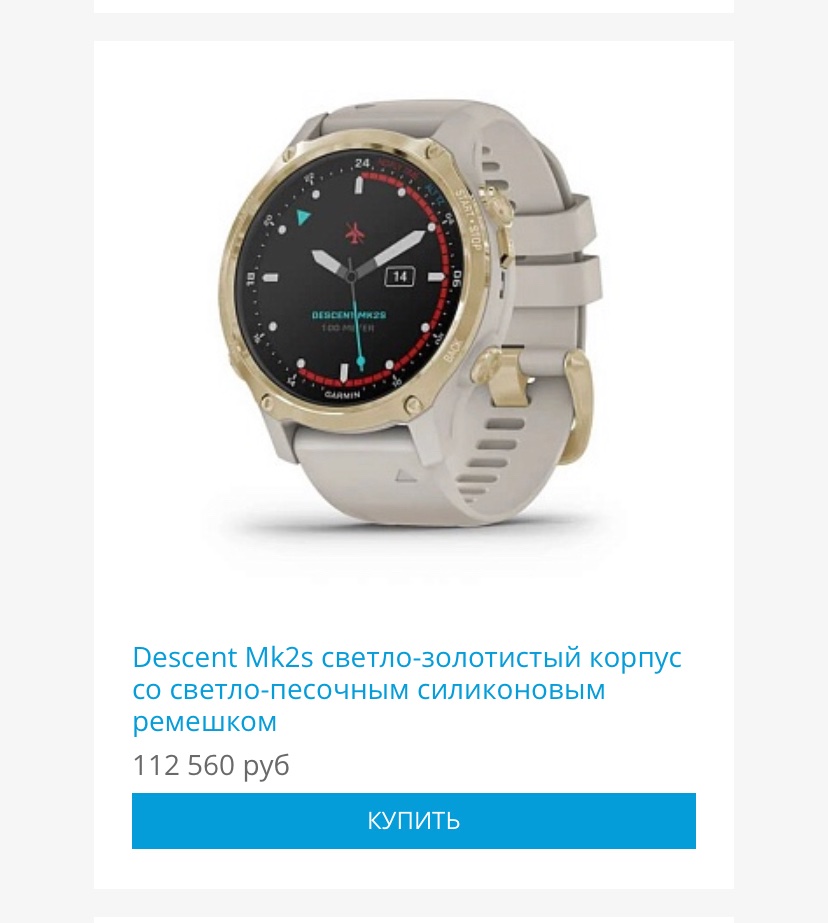This screenshot has height=923, width=828.
Task: Click the GARMIN logo on the watch dial
Action: pos(342,396)
